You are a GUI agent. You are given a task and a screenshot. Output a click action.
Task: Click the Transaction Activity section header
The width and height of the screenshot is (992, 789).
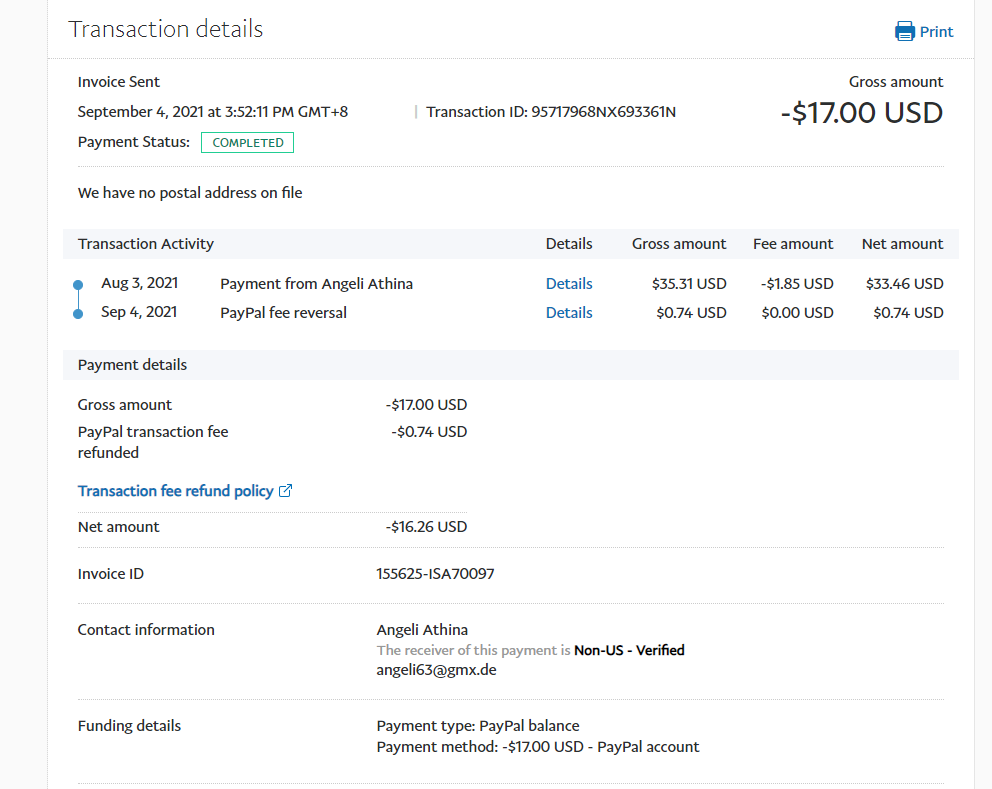coord(146,244)
